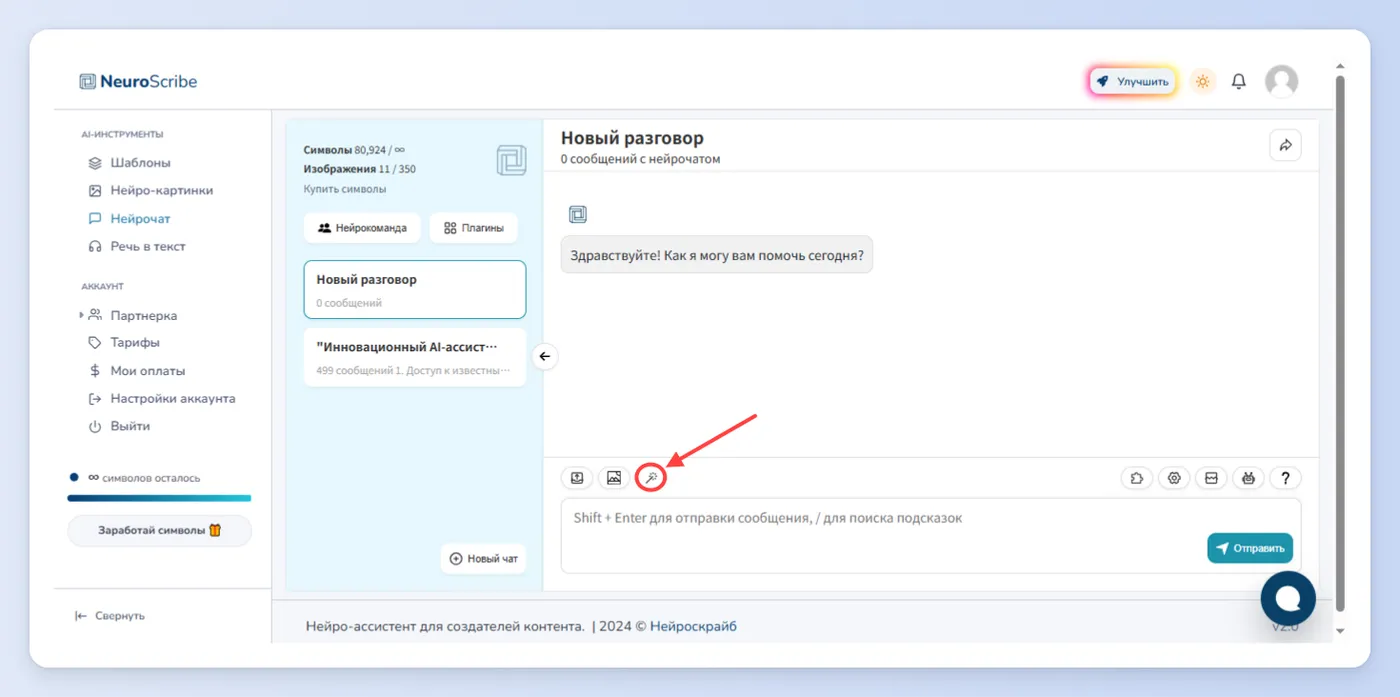The image size is (1400, 697).
Task: Start a Новый чат
Action: coord(484,559)
